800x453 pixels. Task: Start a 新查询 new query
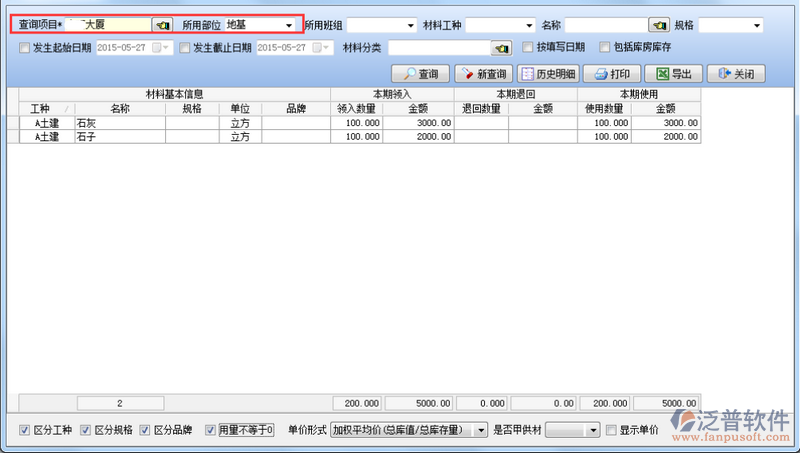(x=482, y=74)
